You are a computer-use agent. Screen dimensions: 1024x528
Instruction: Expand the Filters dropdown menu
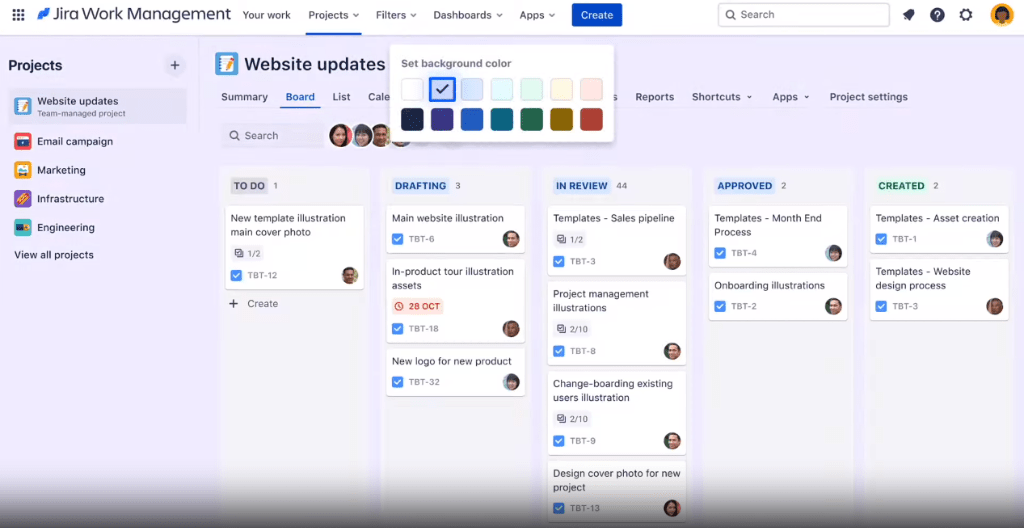click(x=396, y=15)
